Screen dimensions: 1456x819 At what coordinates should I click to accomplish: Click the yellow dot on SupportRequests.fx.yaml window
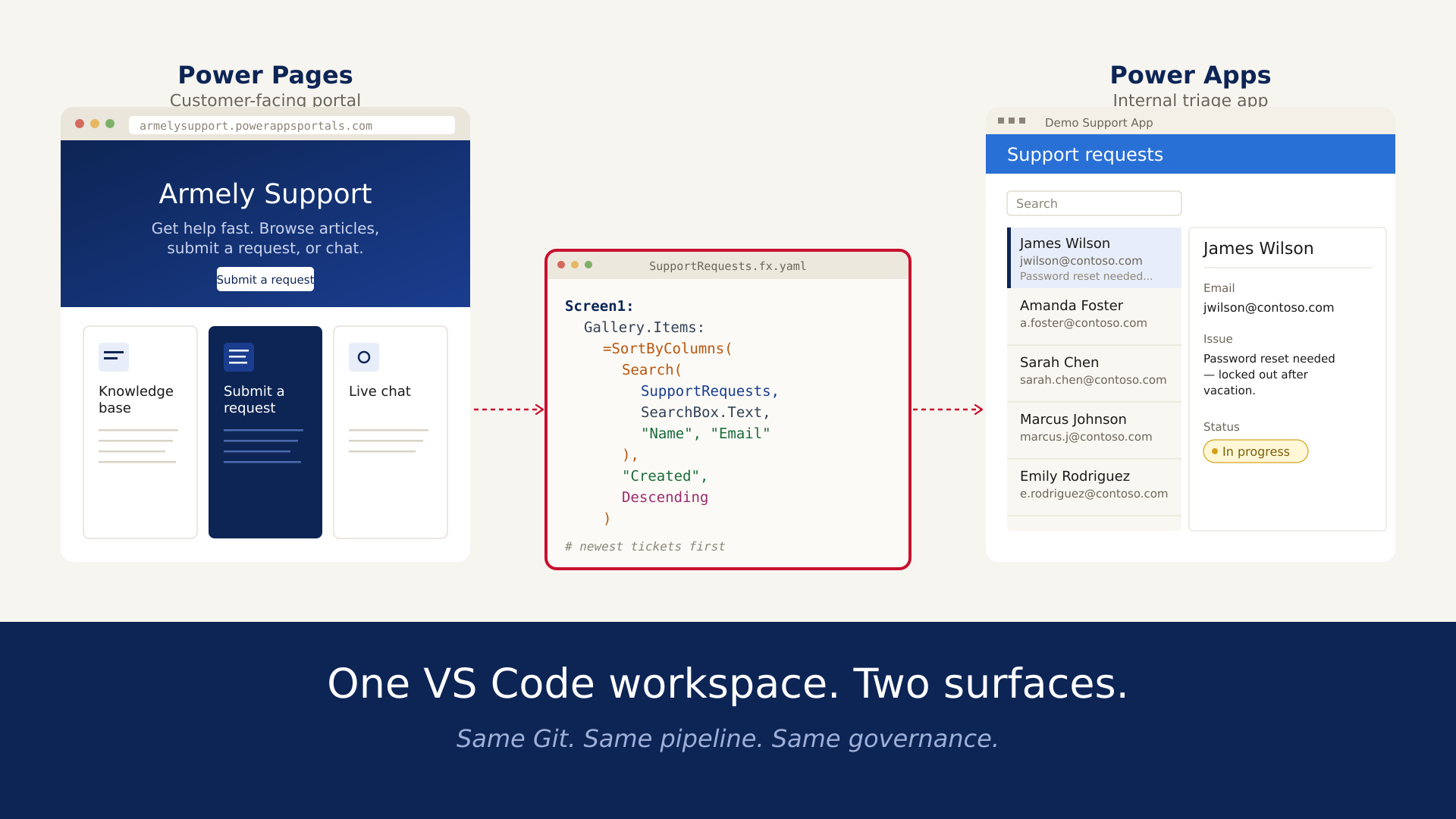click(576, 265)
